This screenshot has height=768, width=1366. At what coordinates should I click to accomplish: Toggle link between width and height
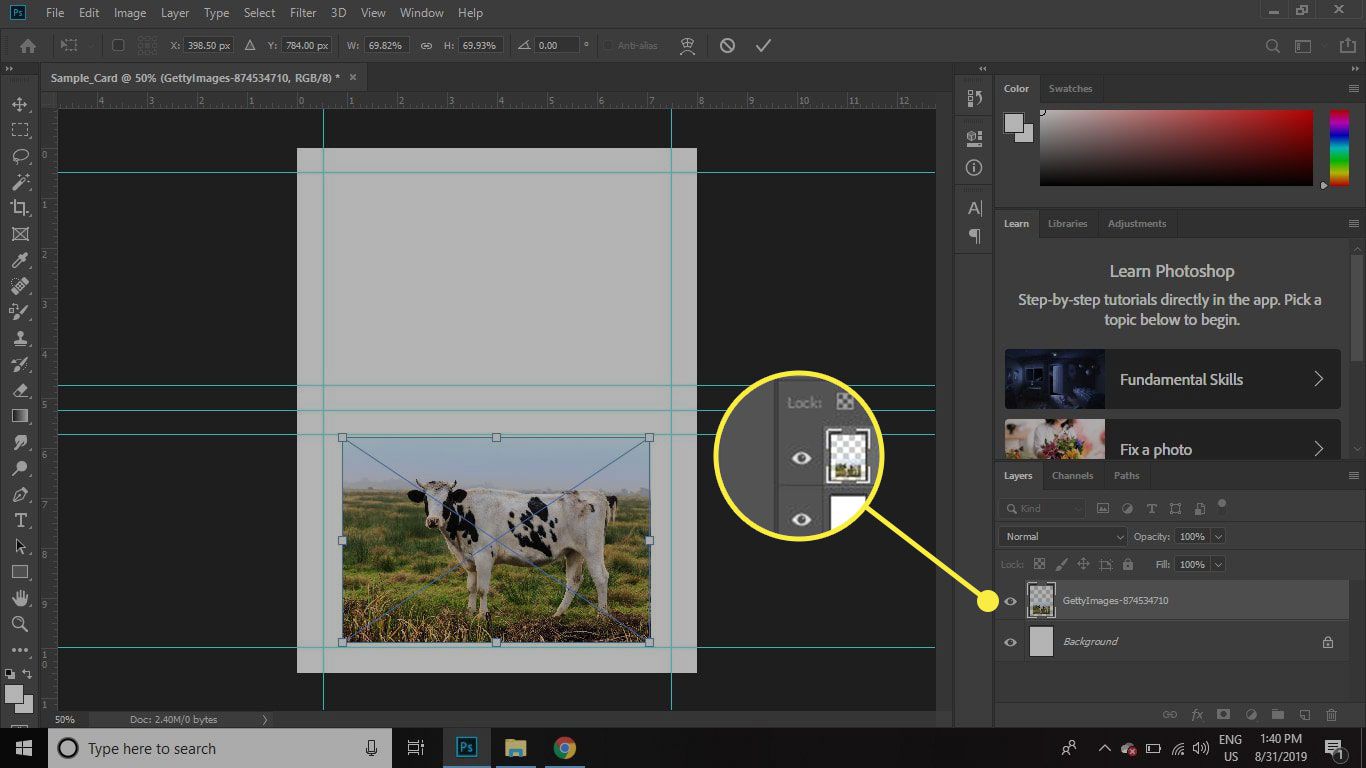coord(426,46)
